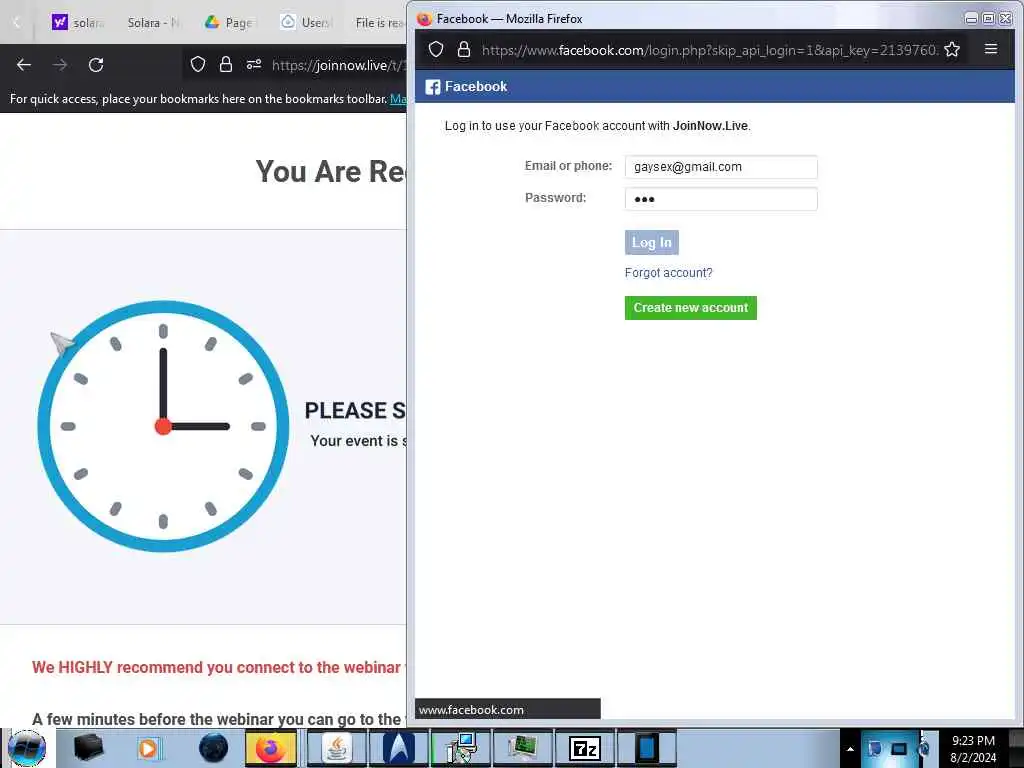Screen dimensions: 1024x768
Task: Open the installer setup taskbar icon
Action: [x=460, y=748]
